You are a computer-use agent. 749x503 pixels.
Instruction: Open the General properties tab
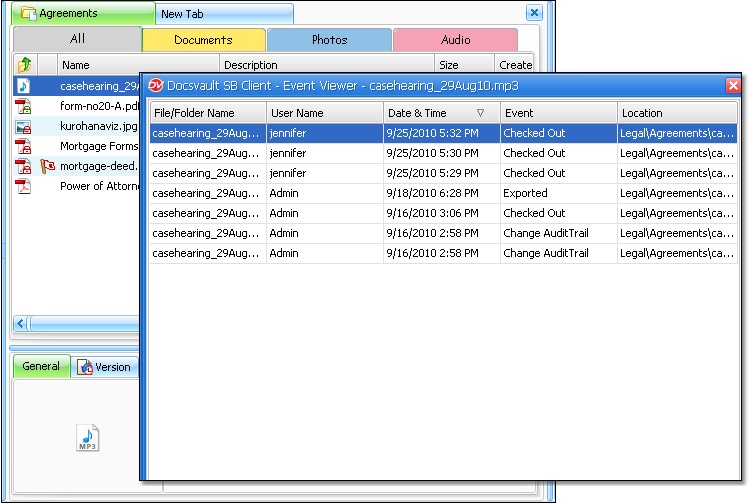tap(41, 366)
